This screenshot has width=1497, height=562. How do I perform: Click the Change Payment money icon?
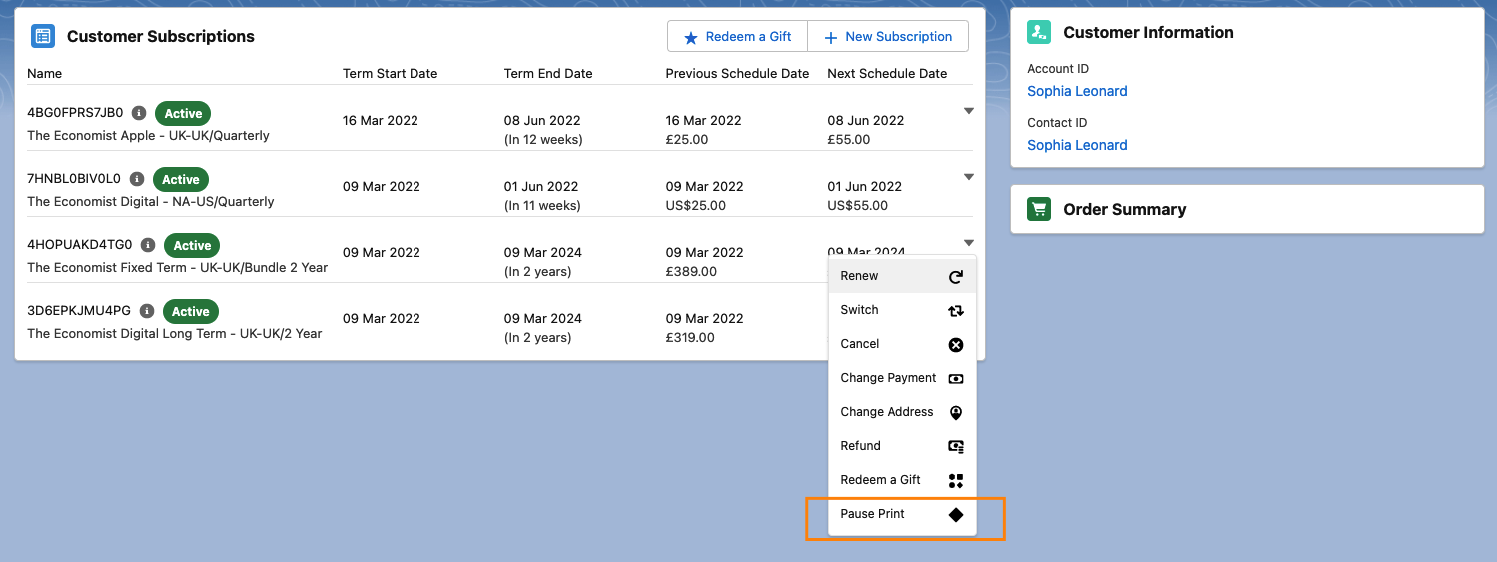956,379
